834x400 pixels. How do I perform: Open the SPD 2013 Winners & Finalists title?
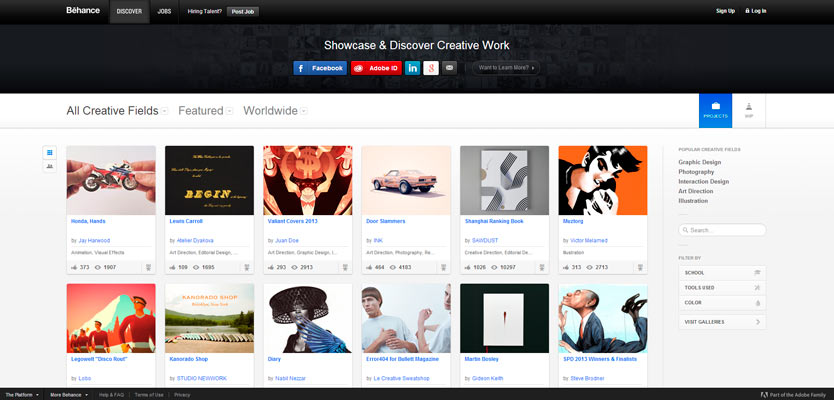[x=600, y=359]
